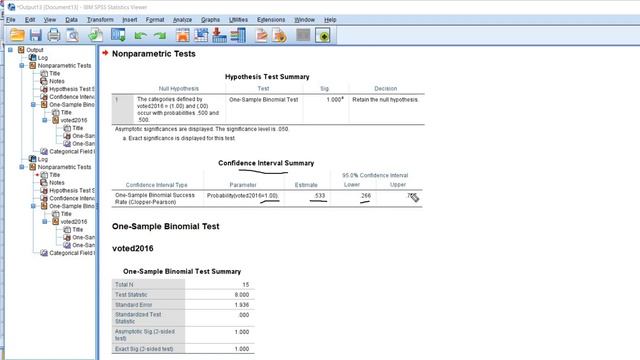Open the Extensions menu
Viewport: 640px width, 360px height.
click(271, 20)
